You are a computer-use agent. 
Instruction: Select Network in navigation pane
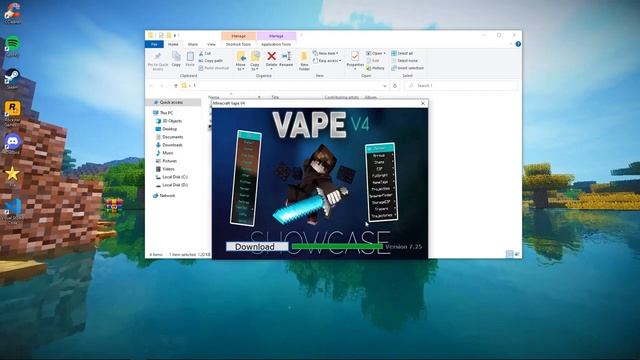(167, 196)
